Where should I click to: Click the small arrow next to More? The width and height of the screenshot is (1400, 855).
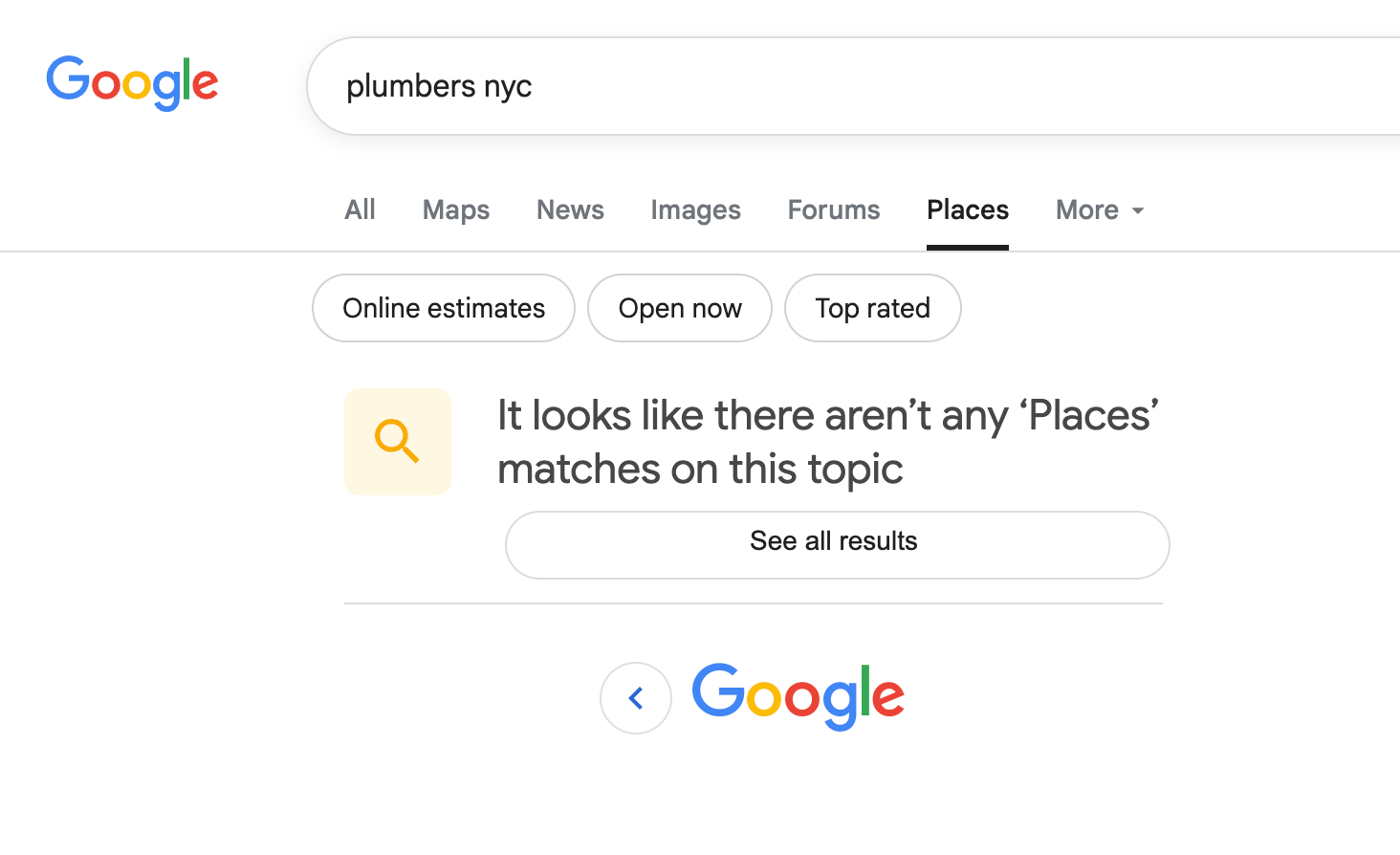click(x=1138, y=211)
